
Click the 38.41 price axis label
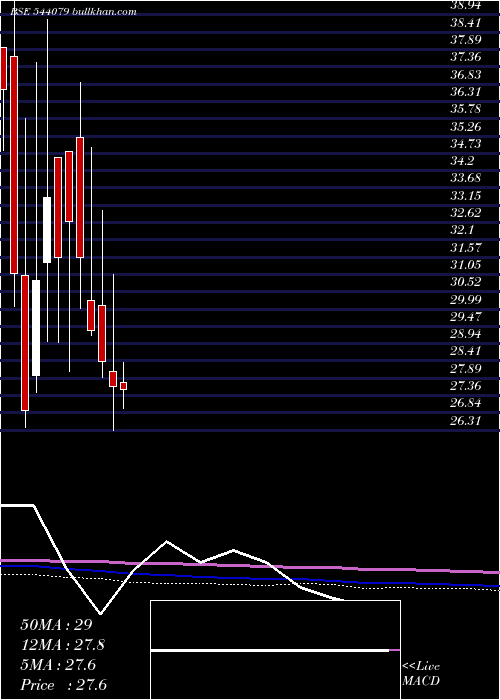pos(465,22)
